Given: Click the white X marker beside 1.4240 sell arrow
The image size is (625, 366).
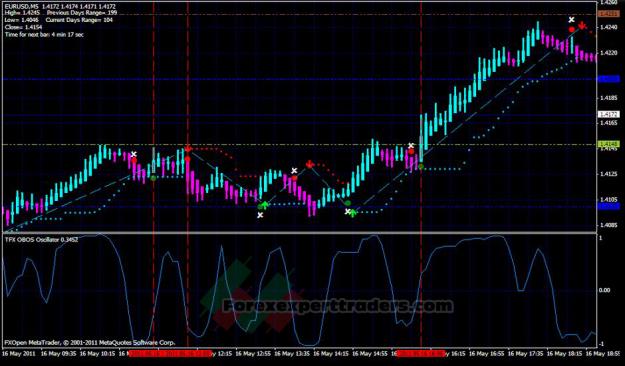Looking at the screenshot, I should coord(572,20).
